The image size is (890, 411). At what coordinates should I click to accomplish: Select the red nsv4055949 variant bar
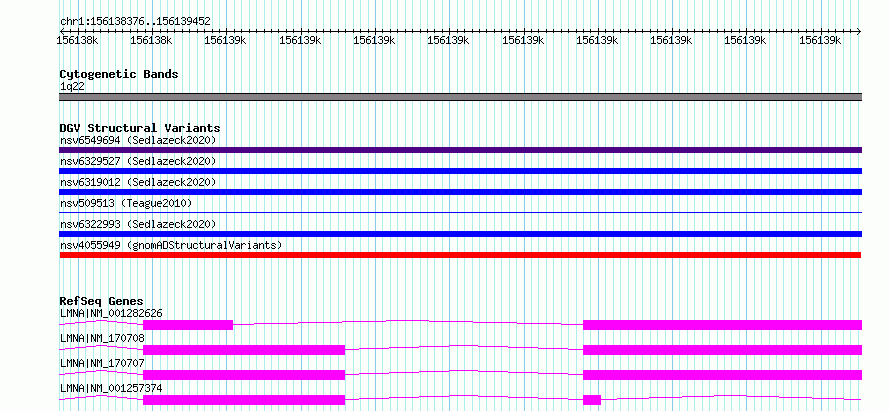click(x=460, y=255)
